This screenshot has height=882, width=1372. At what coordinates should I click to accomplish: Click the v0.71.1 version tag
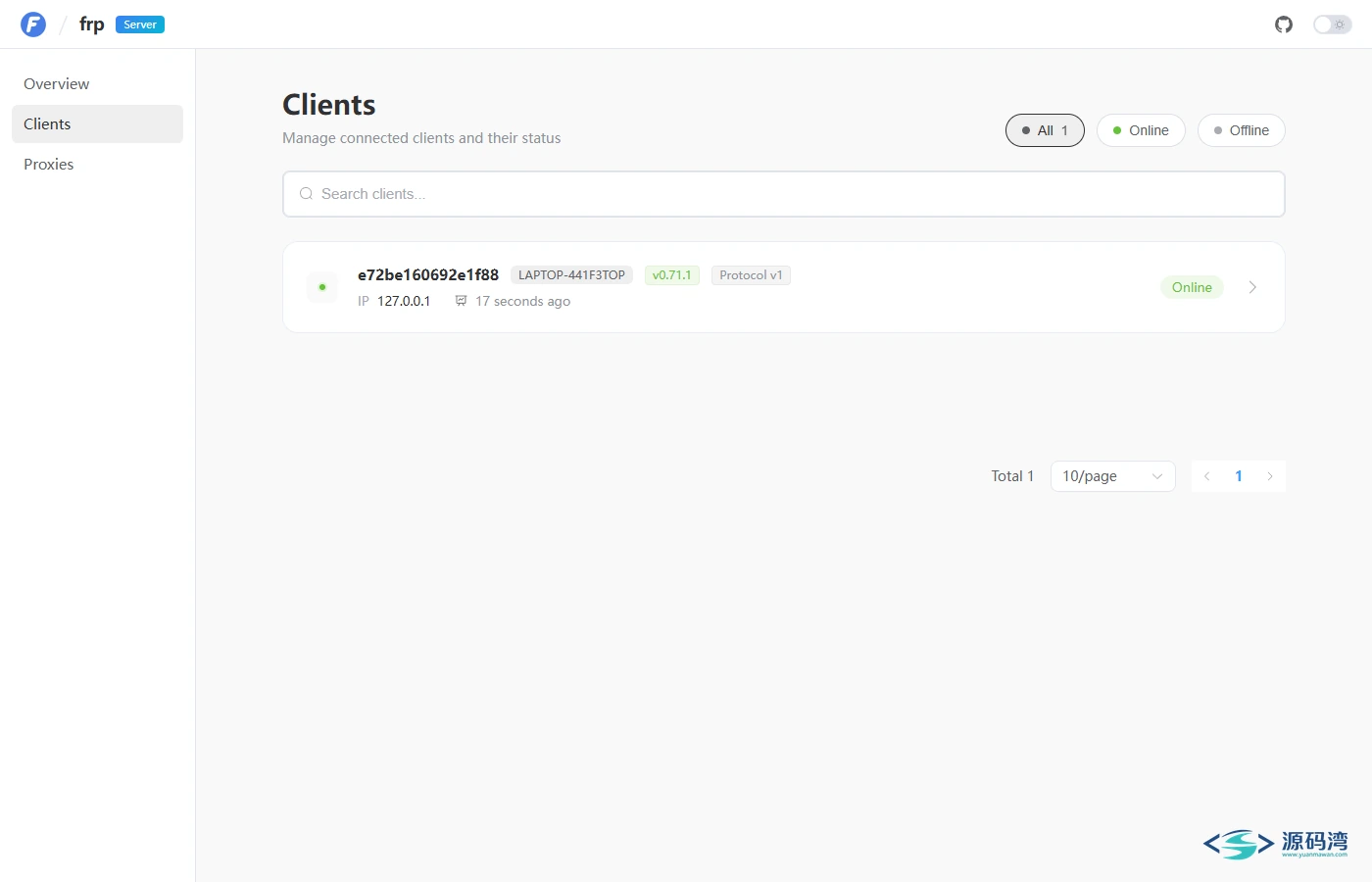coord(672,275)
